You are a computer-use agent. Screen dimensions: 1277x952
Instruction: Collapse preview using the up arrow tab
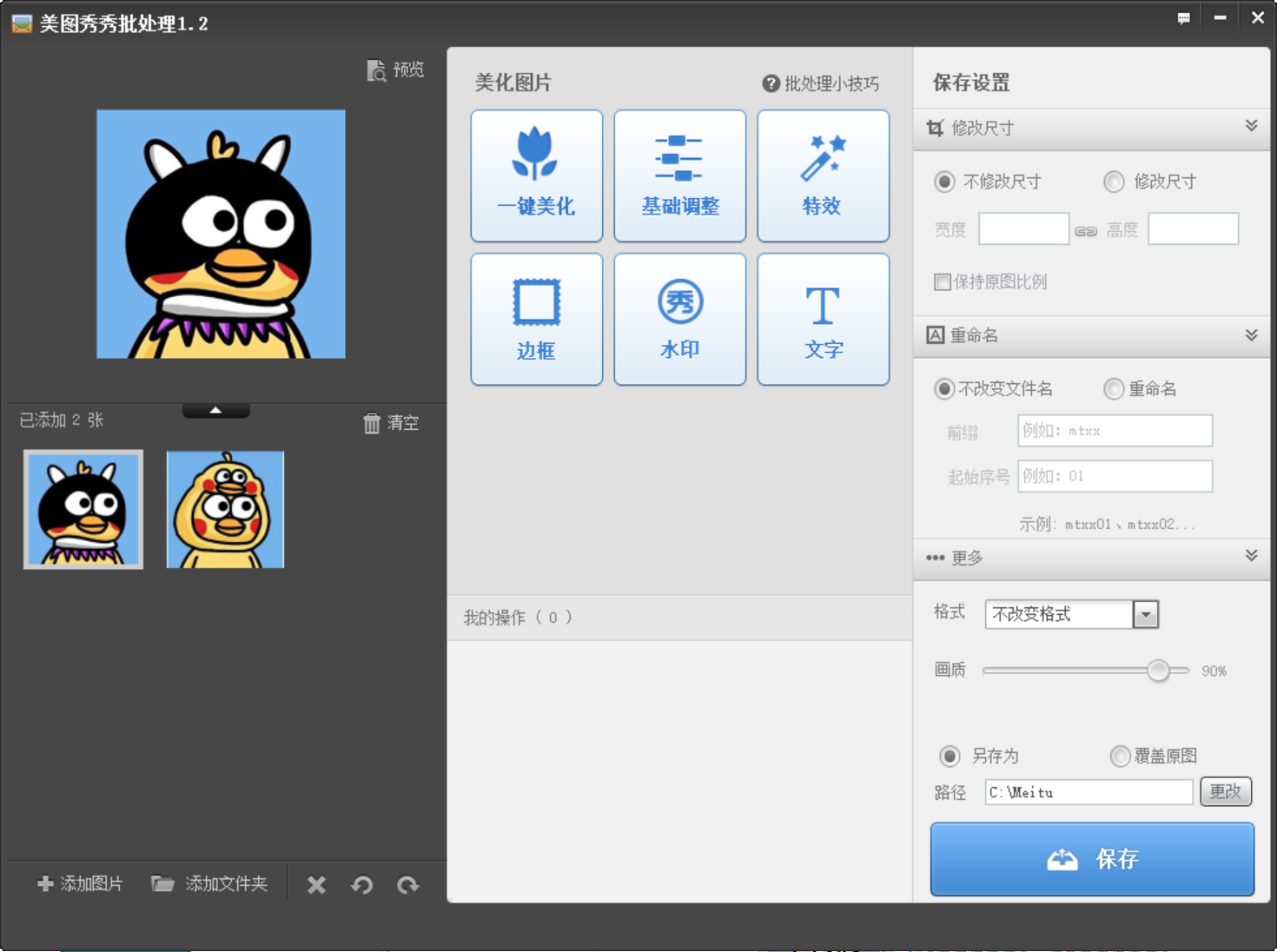click(x=215, y=410)
